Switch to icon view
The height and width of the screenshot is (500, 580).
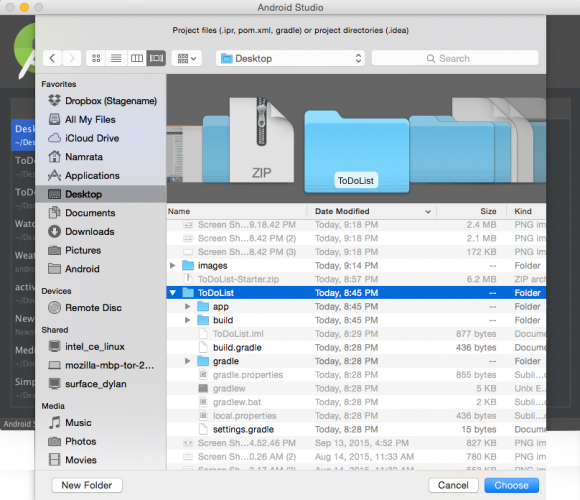[96, 58]
